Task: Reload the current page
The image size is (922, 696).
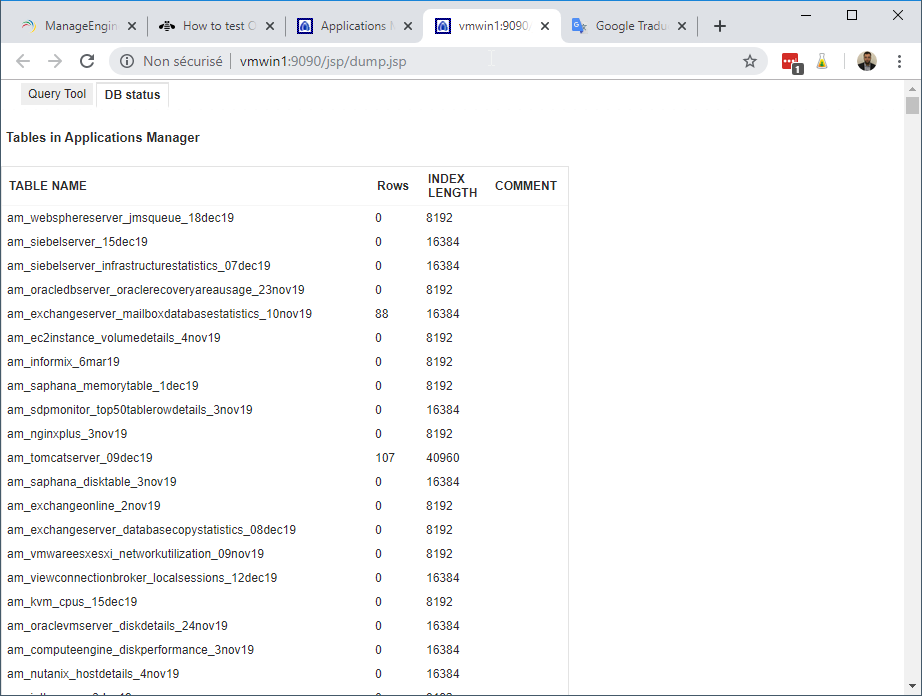Action: (x=87, y=61)
